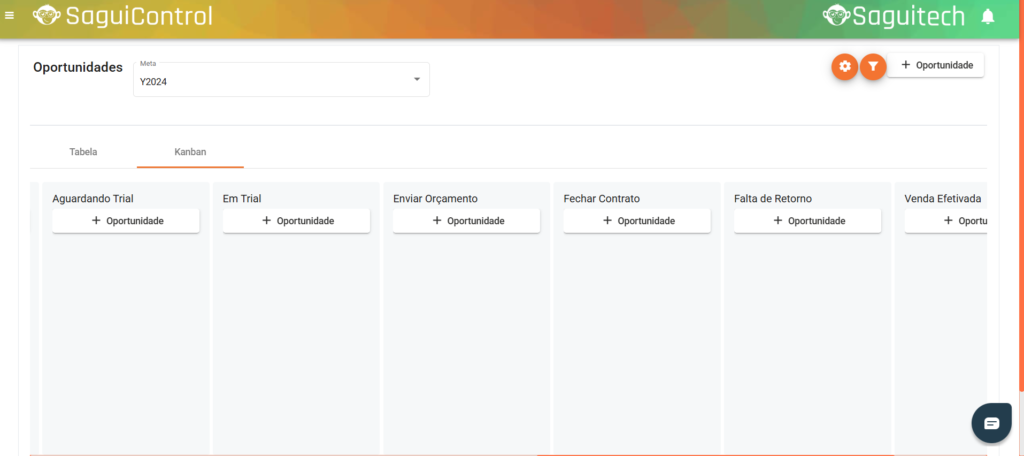Expand the Meta dropdown arrow

416,80
